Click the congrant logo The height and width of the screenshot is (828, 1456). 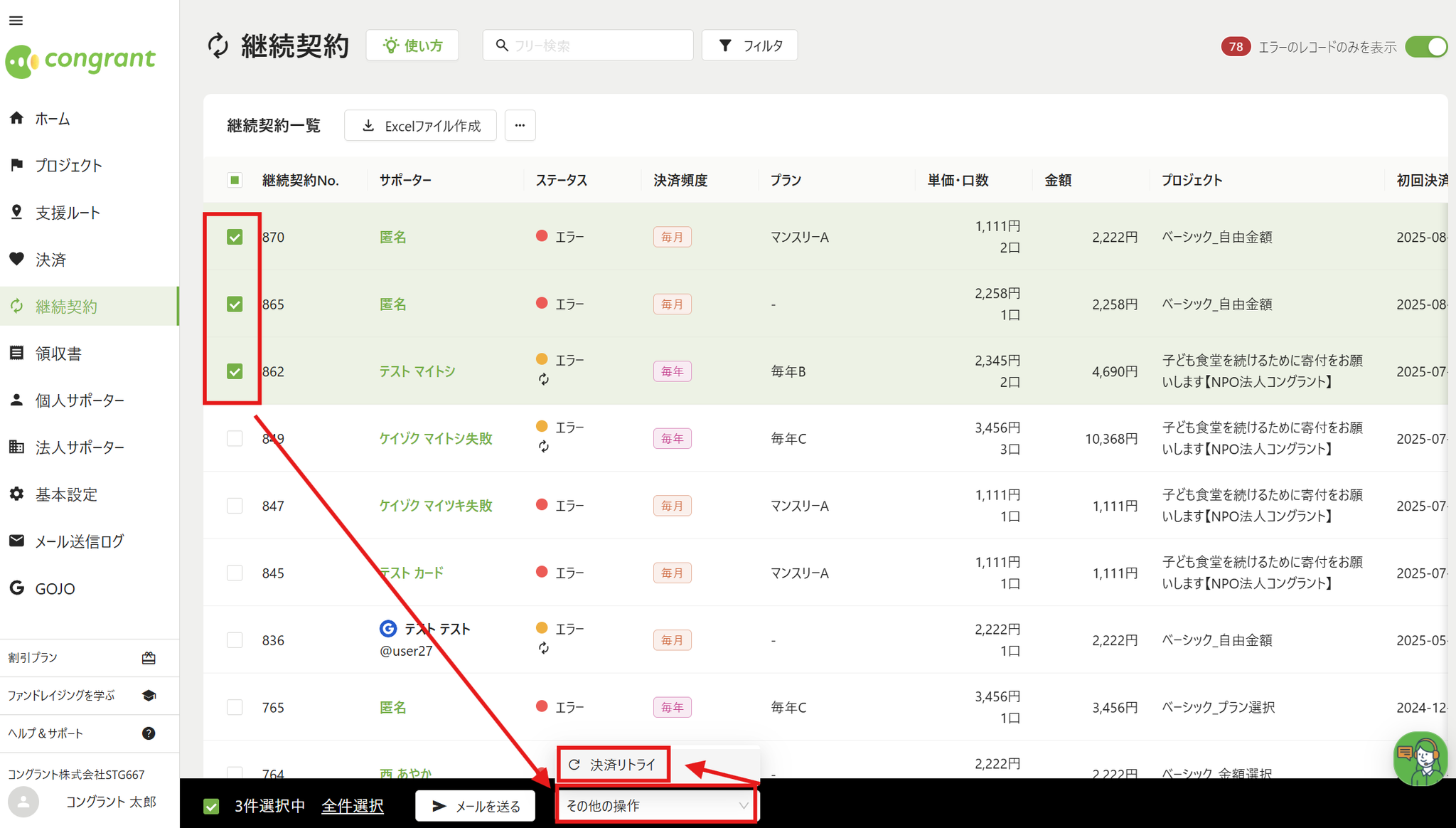click(80, 61)
